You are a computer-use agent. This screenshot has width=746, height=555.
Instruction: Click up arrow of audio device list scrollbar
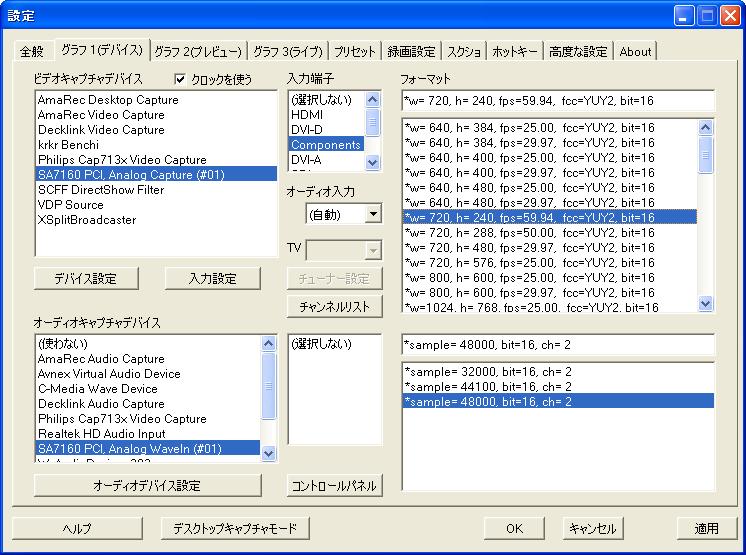click(268, 343)
